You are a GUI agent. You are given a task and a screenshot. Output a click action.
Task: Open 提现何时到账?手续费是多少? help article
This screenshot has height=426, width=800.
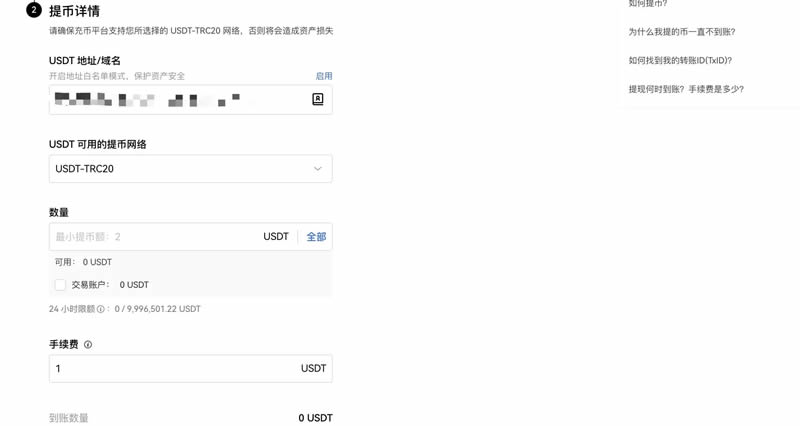686,89
